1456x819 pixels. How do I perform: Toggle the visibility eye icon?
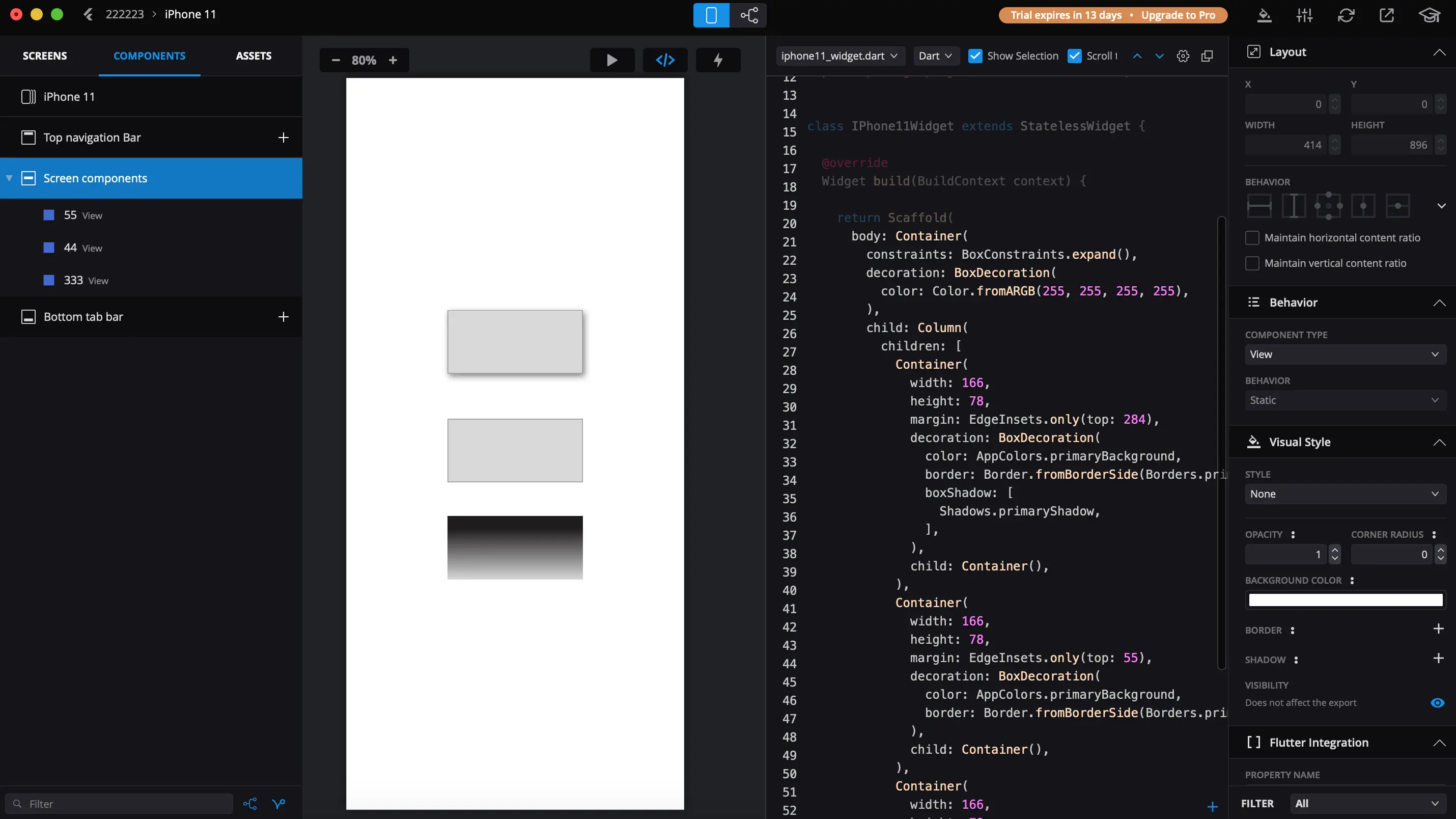tap(1437, 702)
